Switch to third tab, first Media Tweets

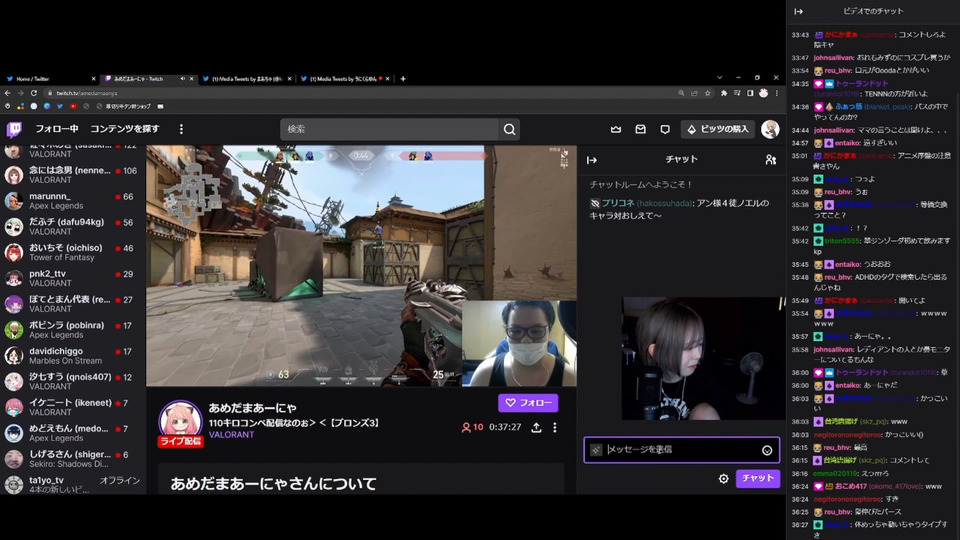point(246,78)
